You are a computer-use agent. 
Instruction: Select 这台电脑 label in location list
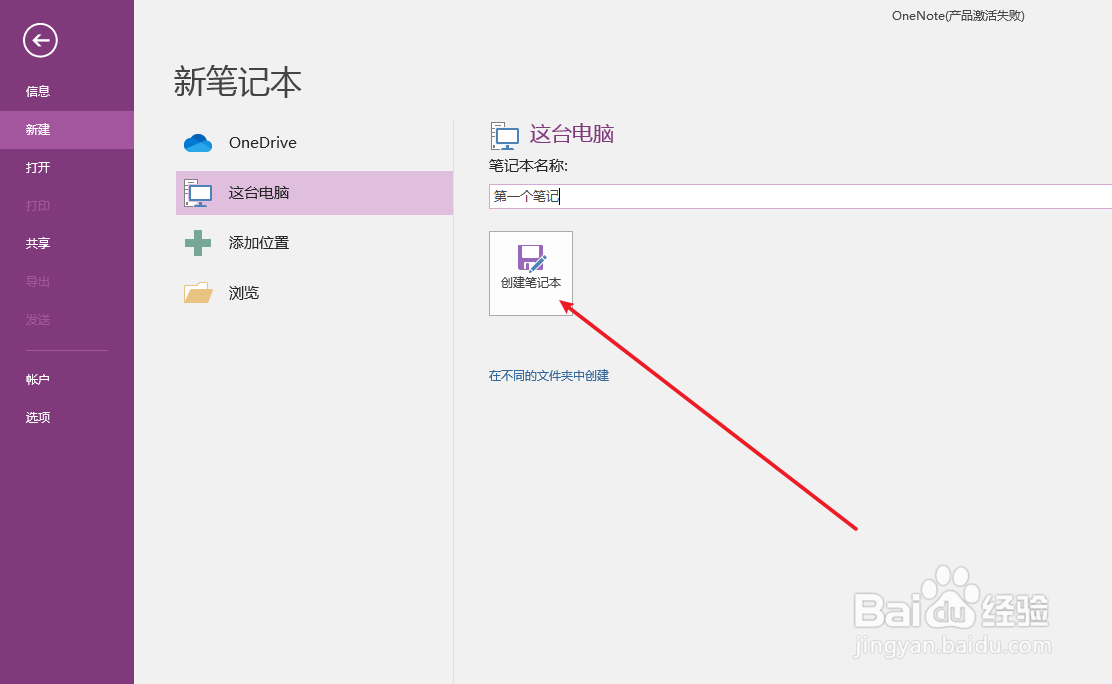[x=259, y=193]
